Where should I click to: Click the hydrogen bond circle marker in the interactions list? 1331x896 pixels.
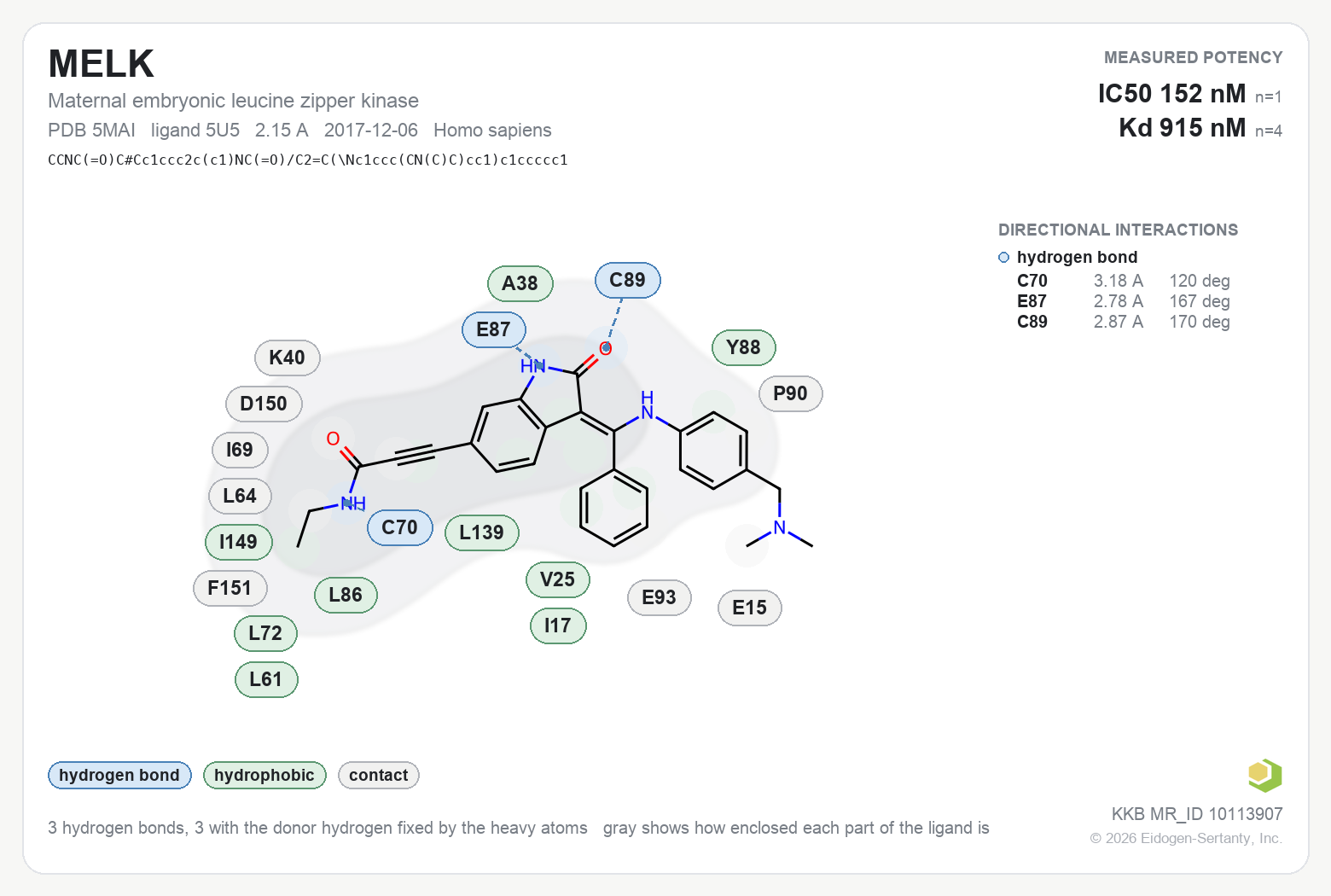point(1004,258)
